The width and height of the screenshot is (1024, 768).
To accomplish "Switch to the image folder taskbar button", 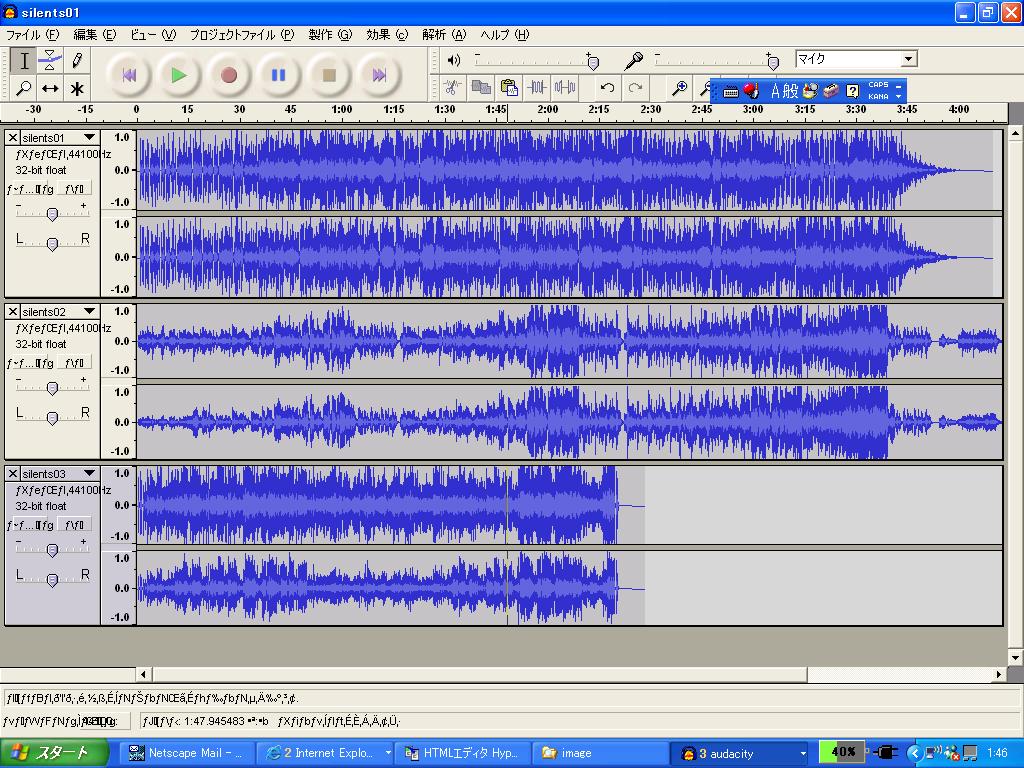I will tap(601, 753).
